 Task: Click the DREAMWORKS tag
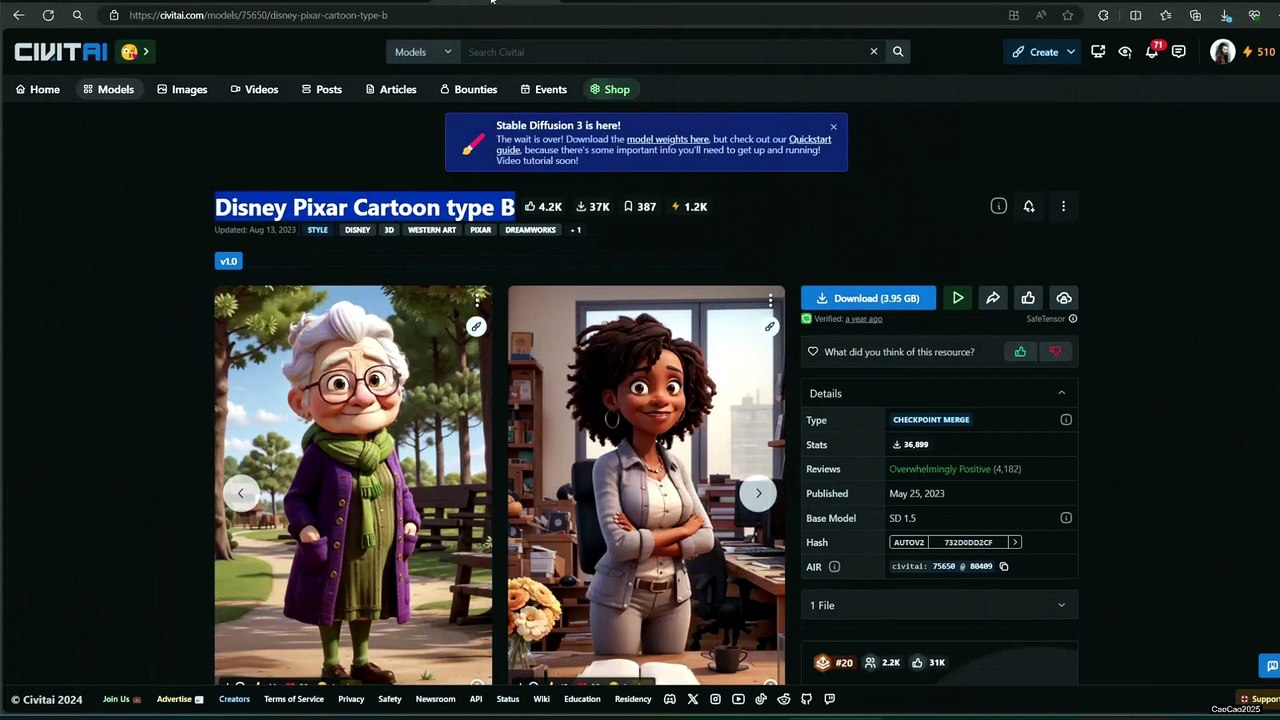click(x=531, y=230)
